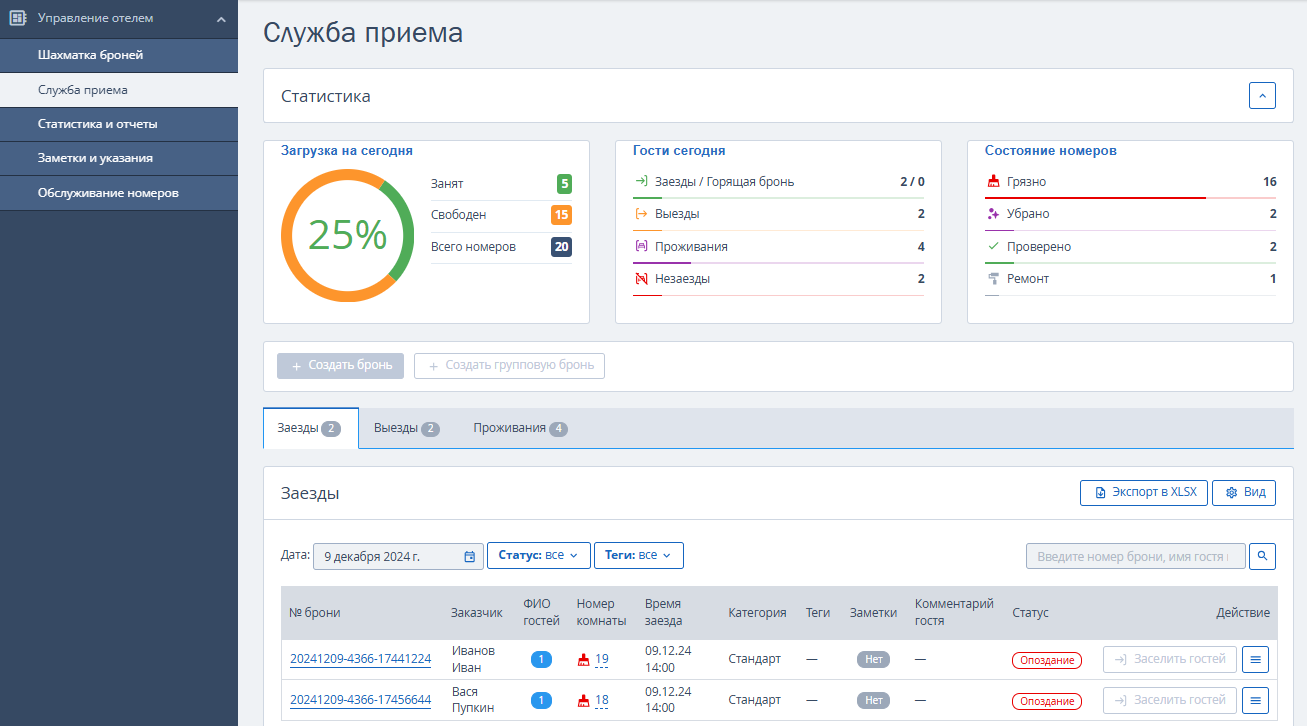1307x726 pixels.
Task: Click the hotel management icon in sidebar
Action: [x=17, y=18]
